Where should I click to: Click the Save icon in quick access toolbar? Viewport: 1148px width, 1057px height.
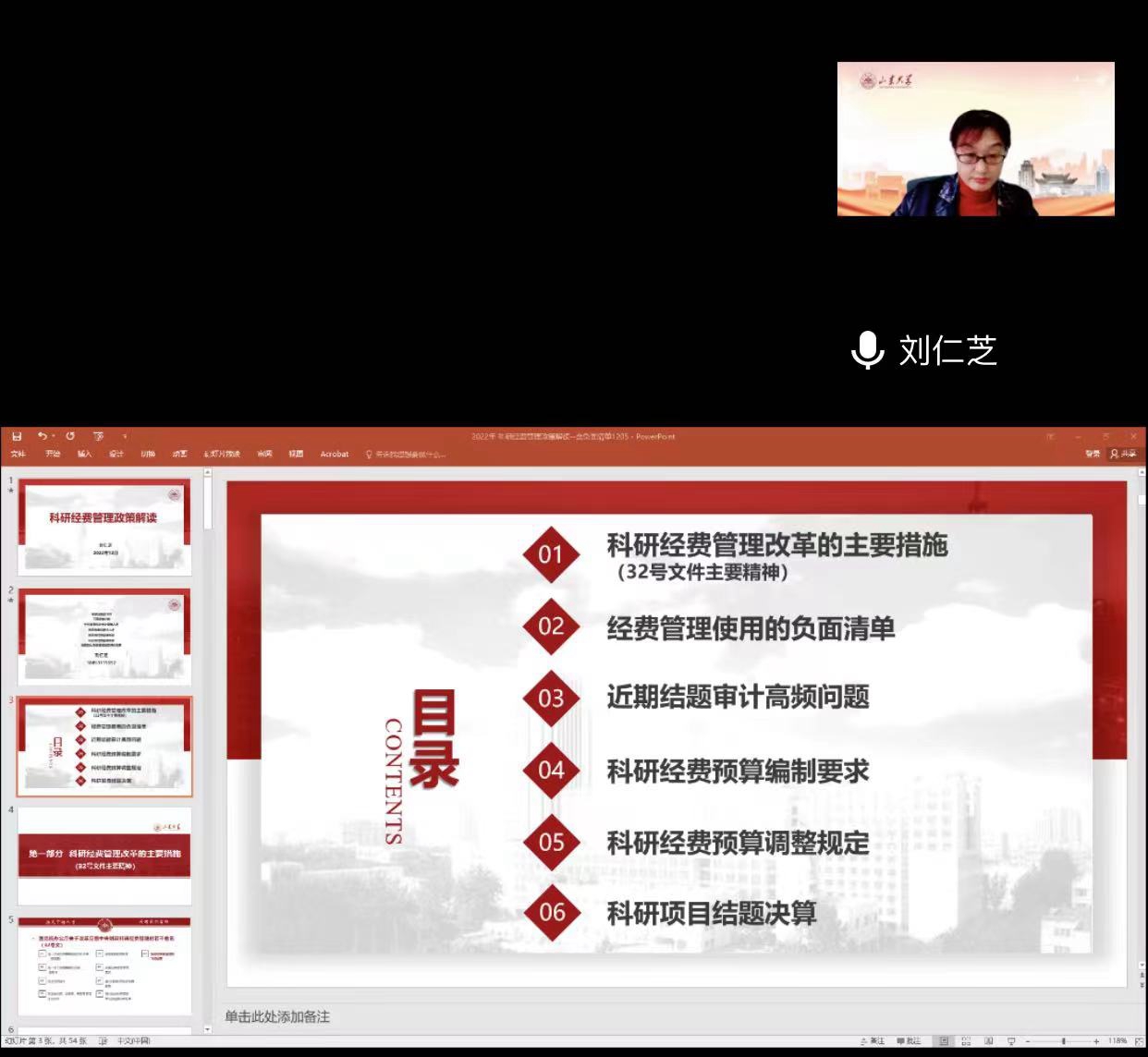pyautogui.click(x=17, y=436)
